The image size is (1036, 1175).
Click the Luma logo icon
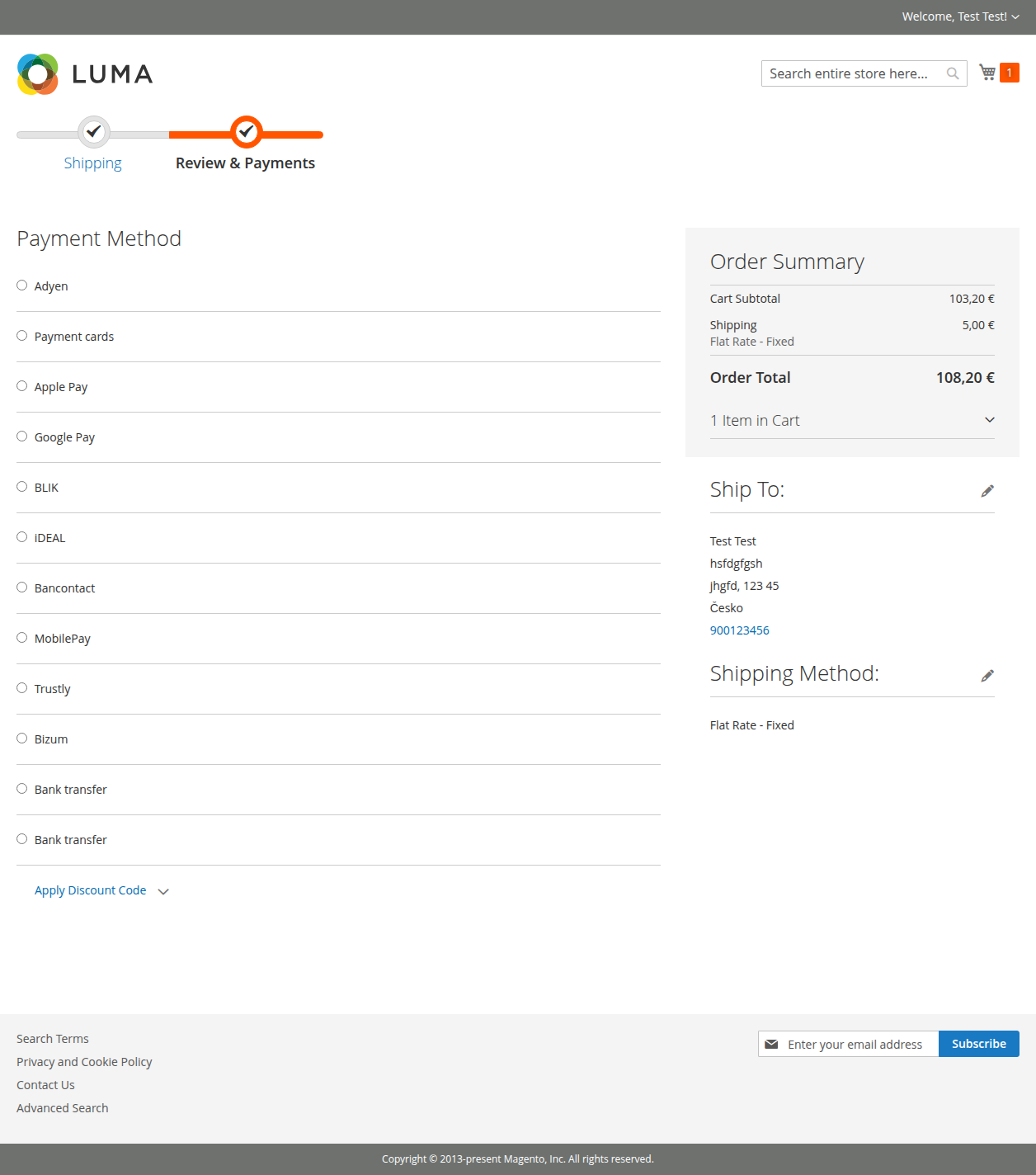pos(38,74)
